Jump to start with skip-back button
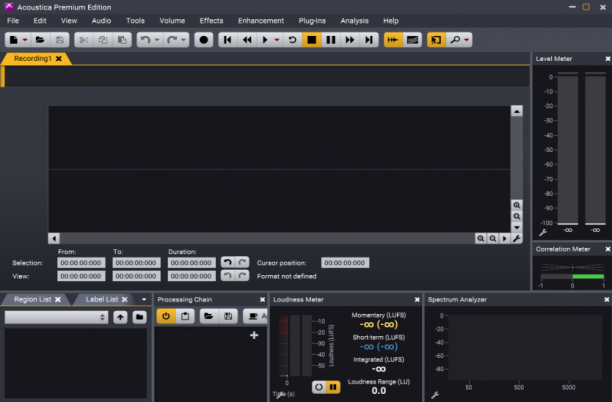Image resolution: width=612 pixels, height=402 pixels. pyautogui.click(x=228, y=40)
